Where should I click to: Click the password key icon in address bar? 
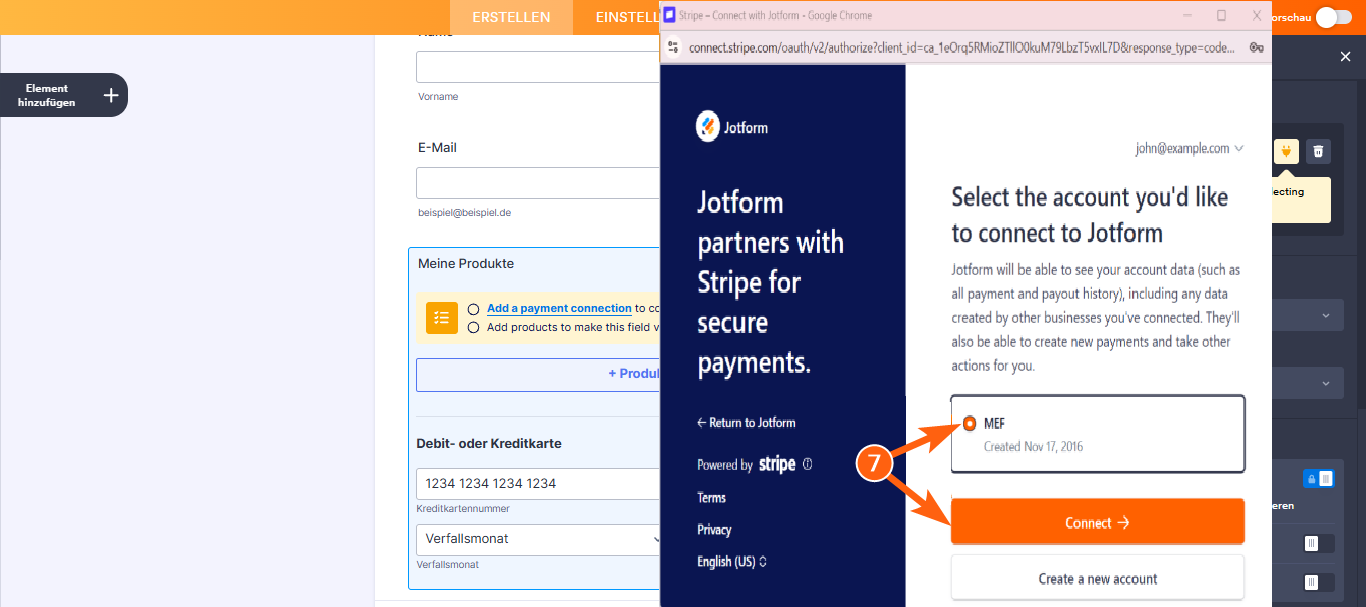(x=1256, y=47)
